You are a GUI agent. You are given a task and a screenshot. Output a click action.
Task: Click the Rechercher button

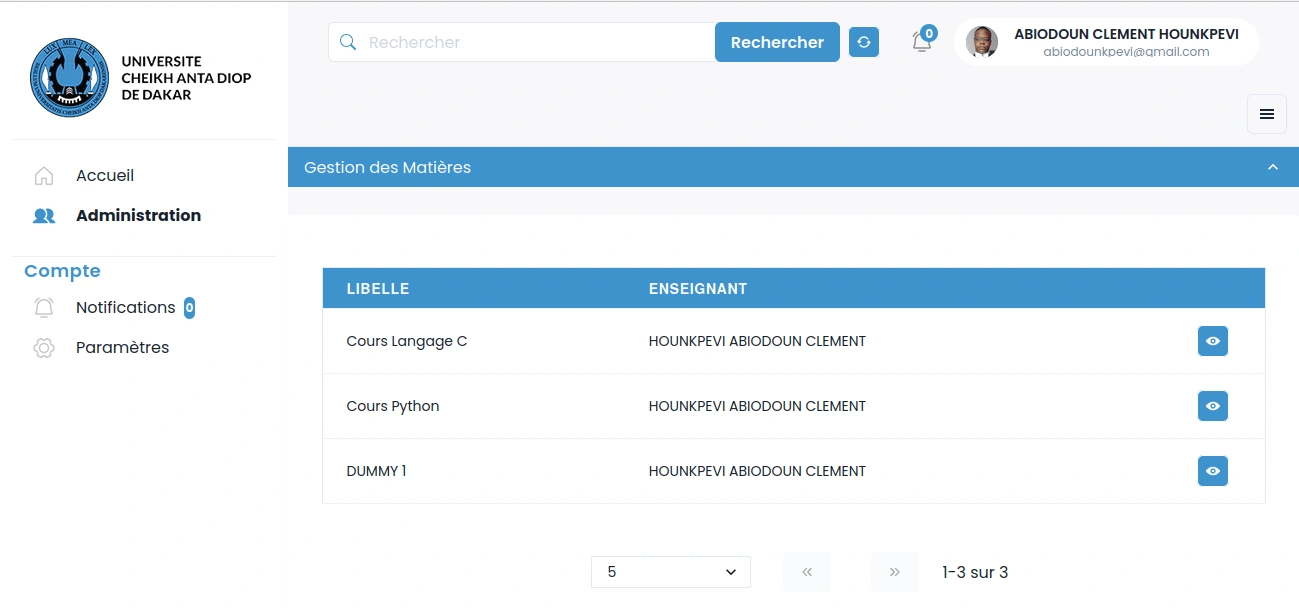click(777, 42)
